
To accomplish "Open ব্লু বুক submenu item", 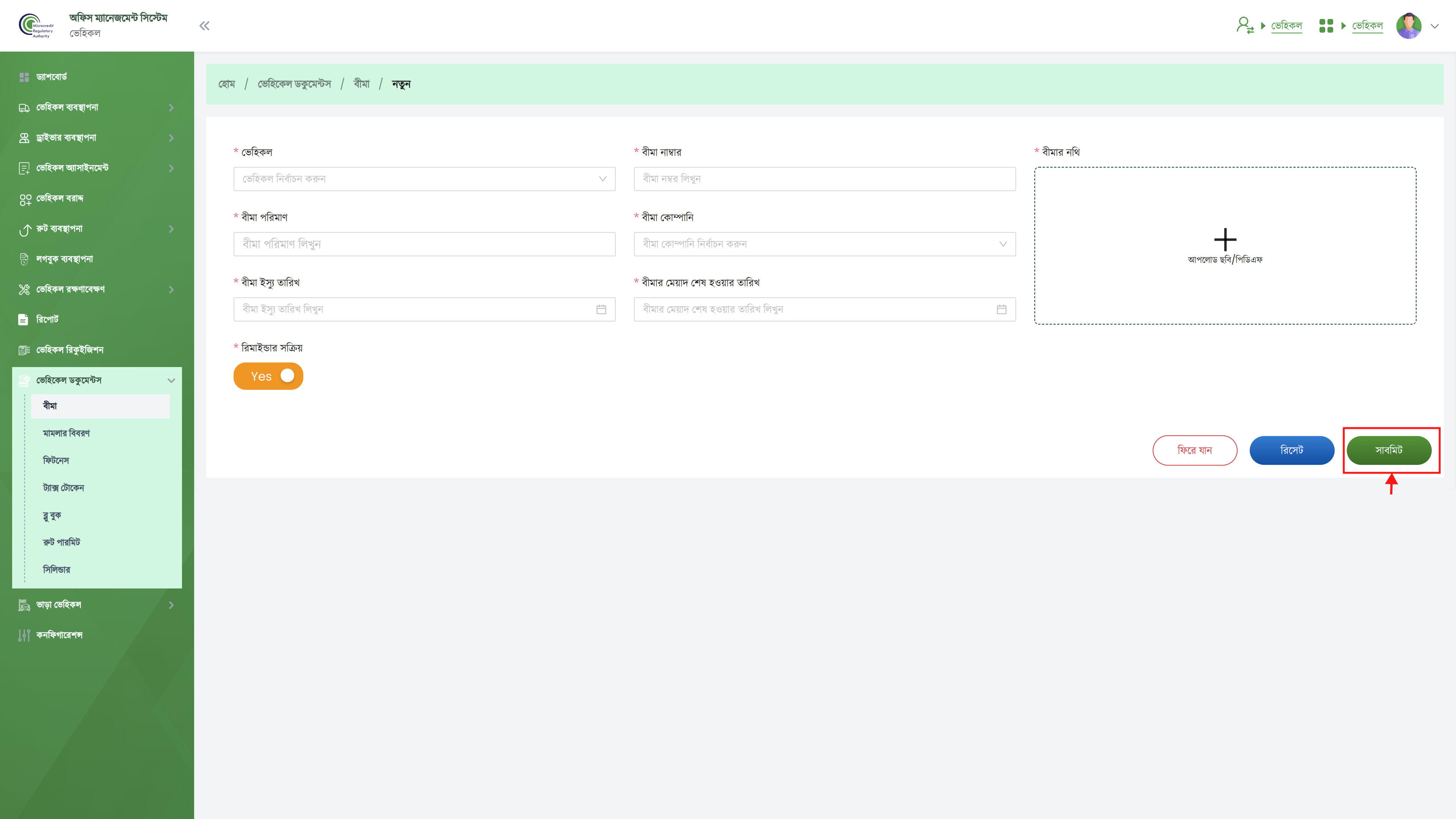I will click(x=52, y=516).
